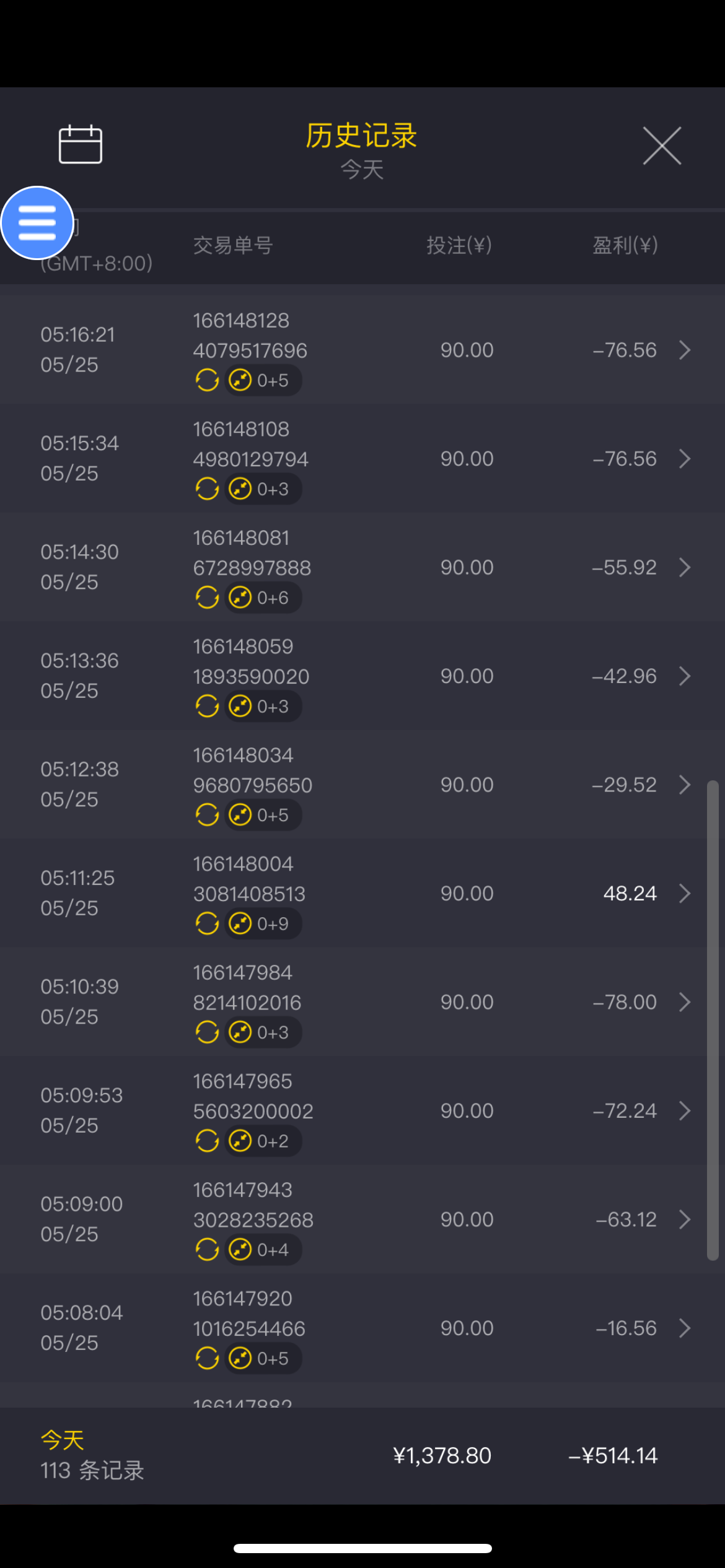Screen dimensions: 725x1568
Task: Expand the record with profit 48.24
Action: (685, 894)
